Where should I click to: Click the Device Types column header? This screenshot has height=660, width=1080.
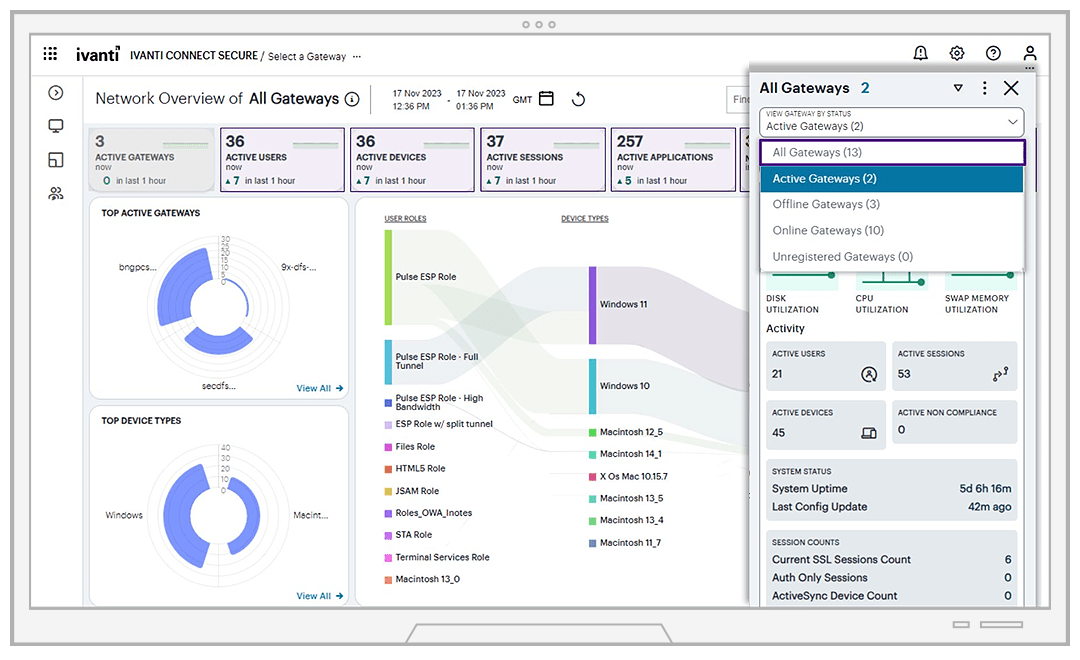pyautogui.click(x=585, y=218)
